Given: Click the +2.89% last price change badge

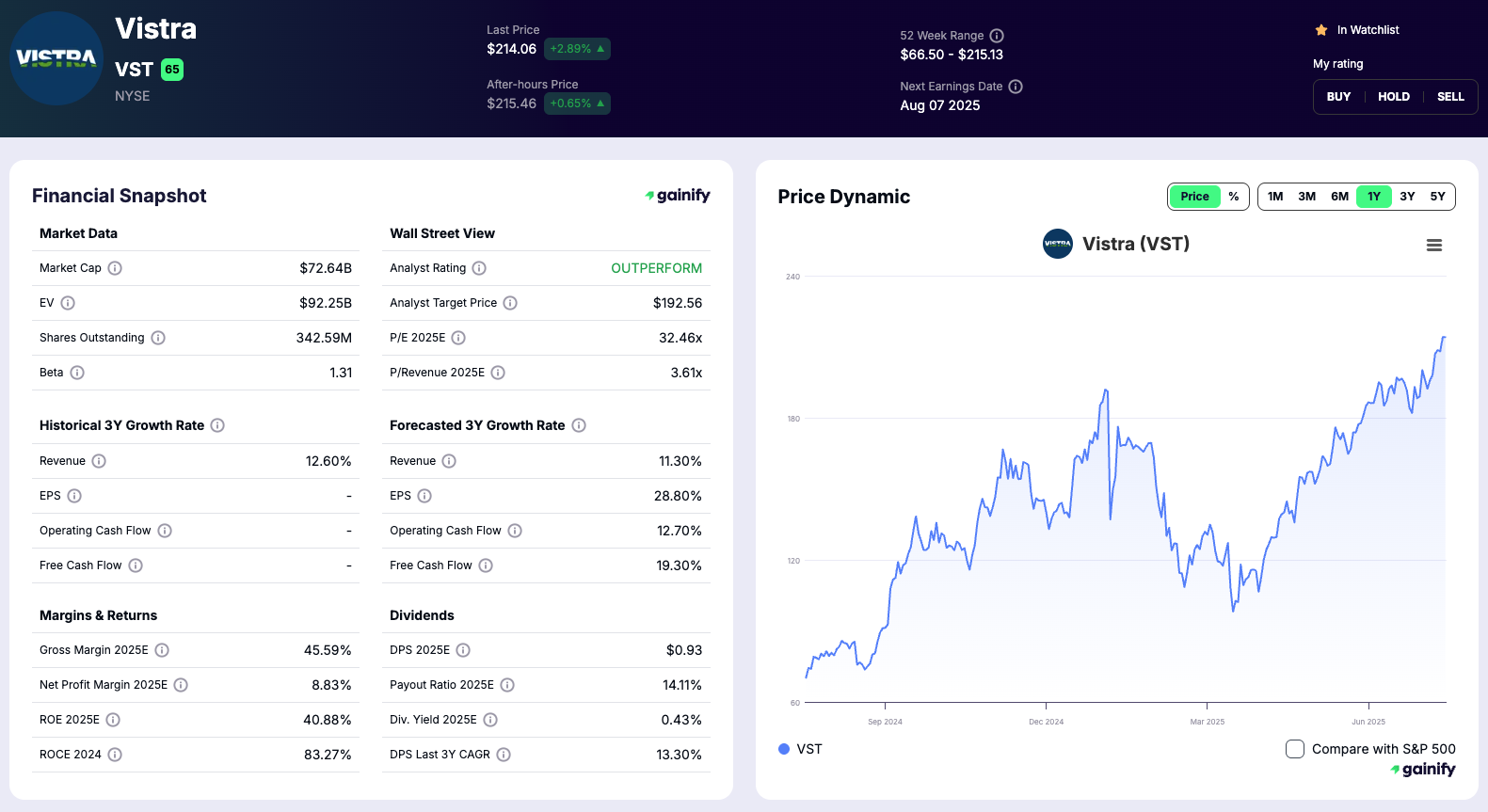Looking at the screenshot, I should 577,49.
